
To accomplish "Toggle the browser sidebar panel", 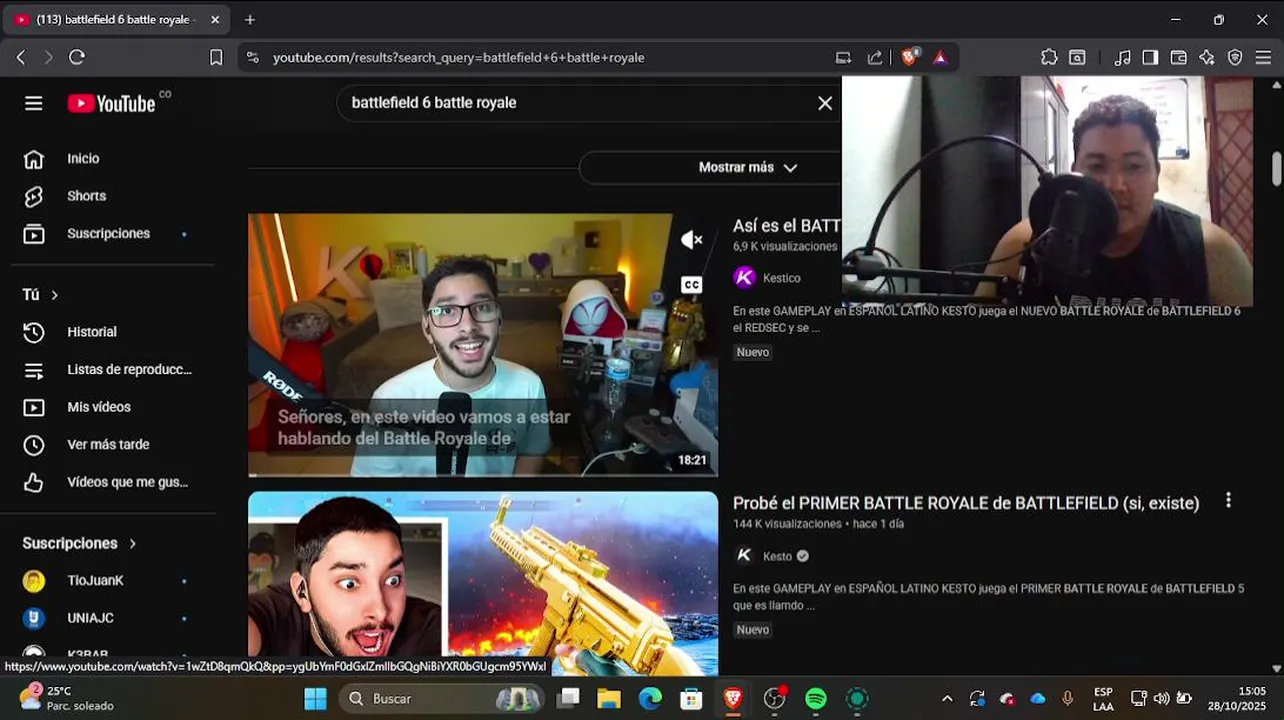I will tap(1150, 57).
